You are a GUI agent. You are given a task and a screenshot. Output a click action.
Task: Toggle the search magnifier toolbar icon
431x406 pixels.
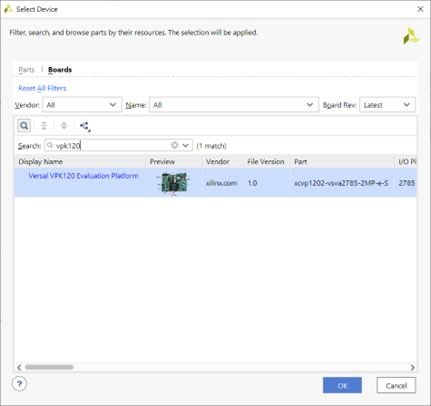(x=24, y=126)
